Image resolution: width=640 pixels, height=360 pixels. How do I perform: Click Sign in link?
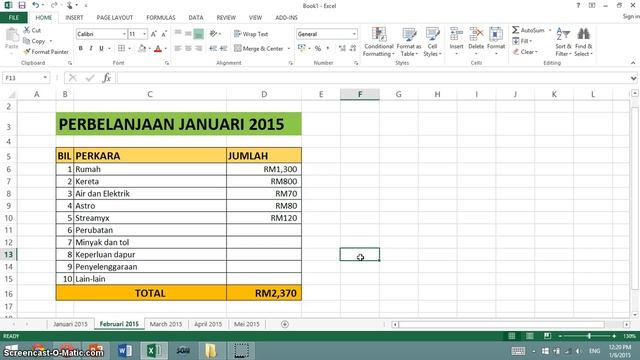pyautogui.click(x=631, y=16)
